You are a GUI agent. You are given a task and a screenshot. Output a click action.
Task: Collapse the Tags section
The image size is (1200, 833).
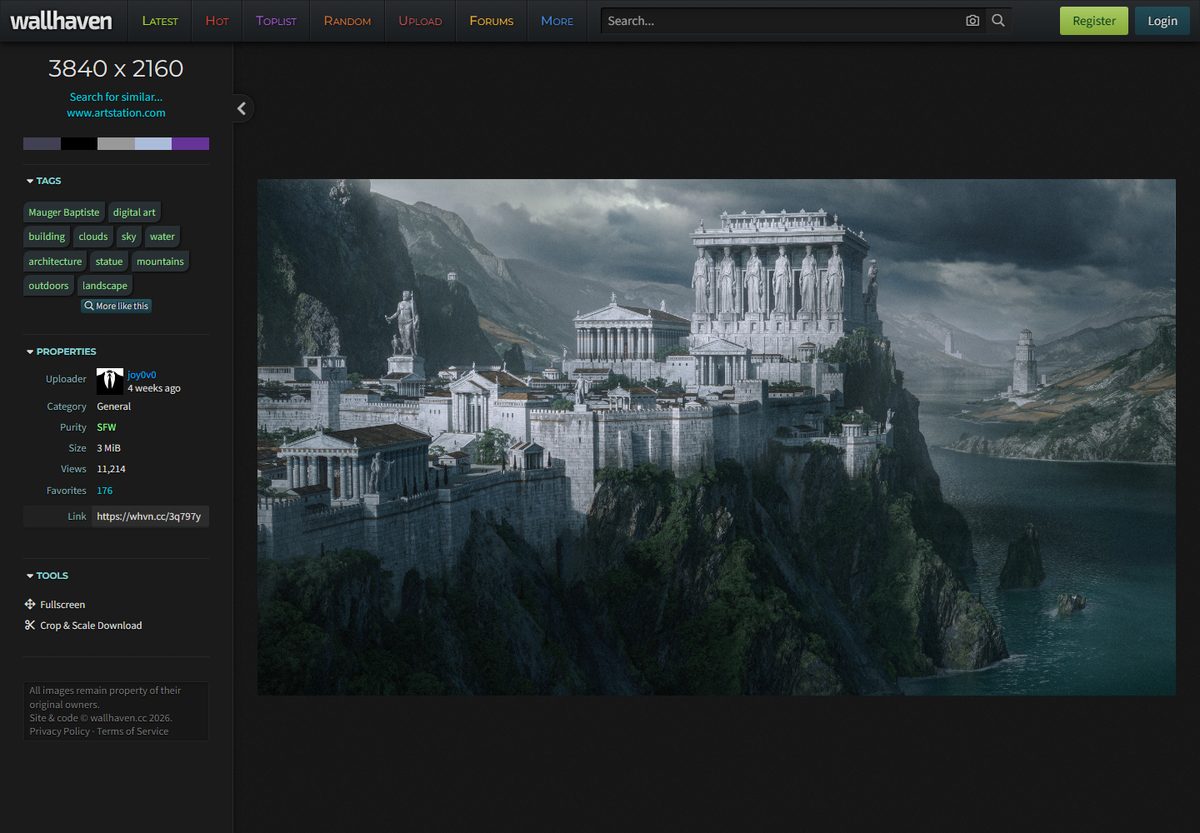[x=44, y=181]
